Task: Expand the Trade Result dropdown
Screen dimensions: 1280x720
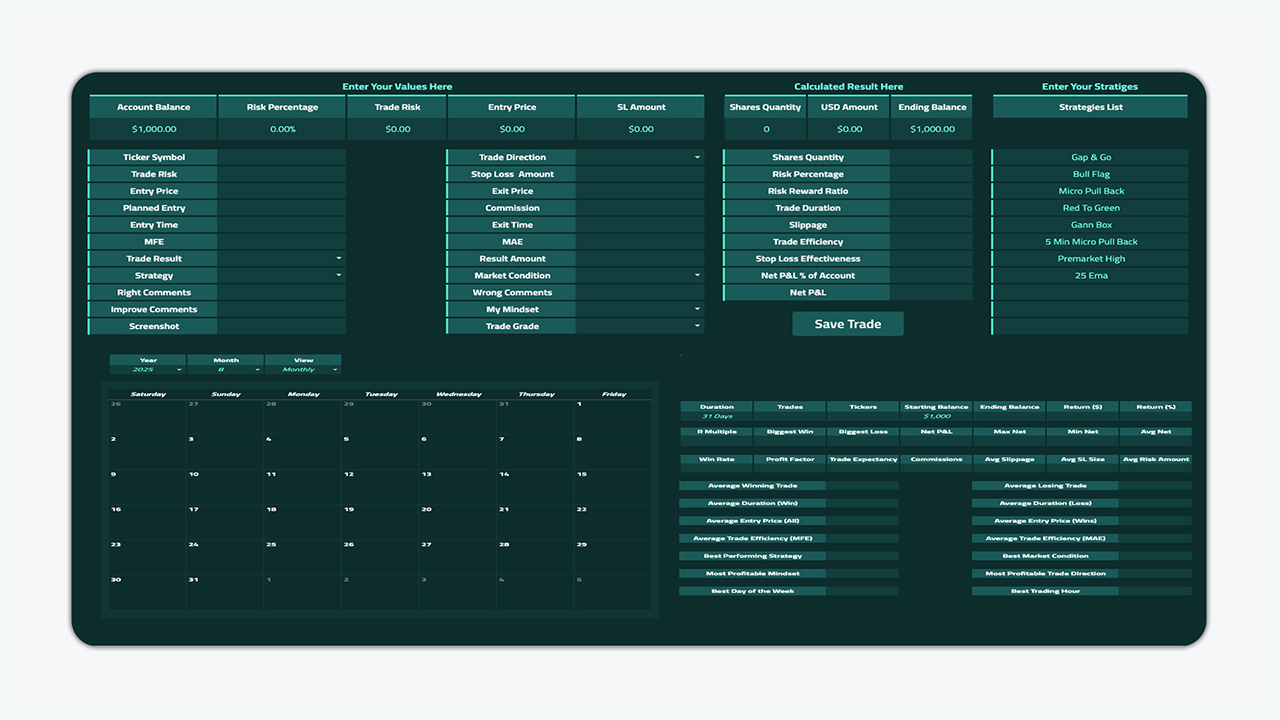Action: tap(339, 259)
